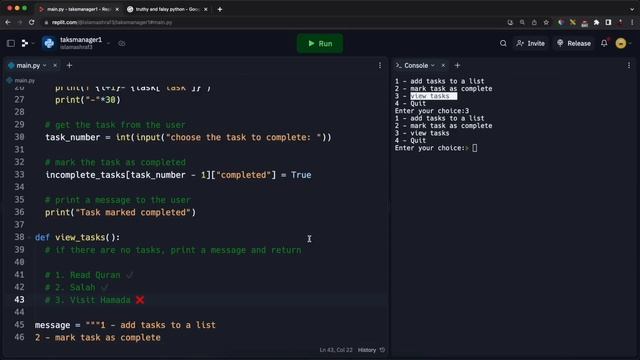Collapse the view_tasks function fold arrow
This screenshot has height=360, width=640.
click(29, 238)
